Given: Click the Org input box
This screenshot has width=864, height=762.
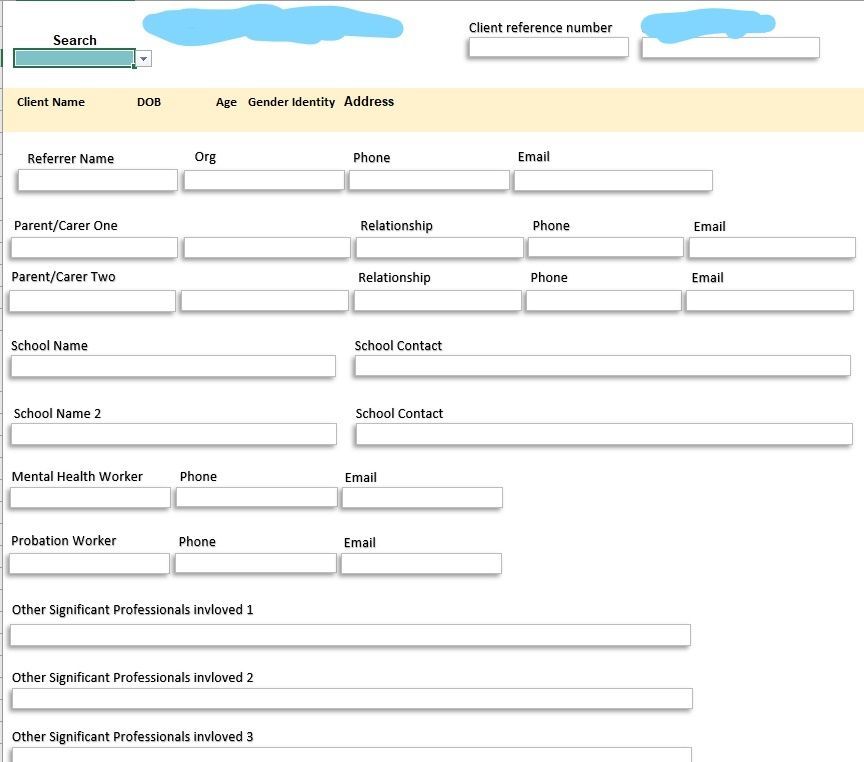Looking at the screenshot, I should 264,180.
